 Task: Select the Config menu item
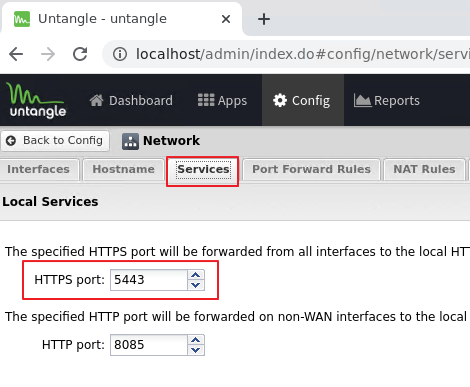303,100
